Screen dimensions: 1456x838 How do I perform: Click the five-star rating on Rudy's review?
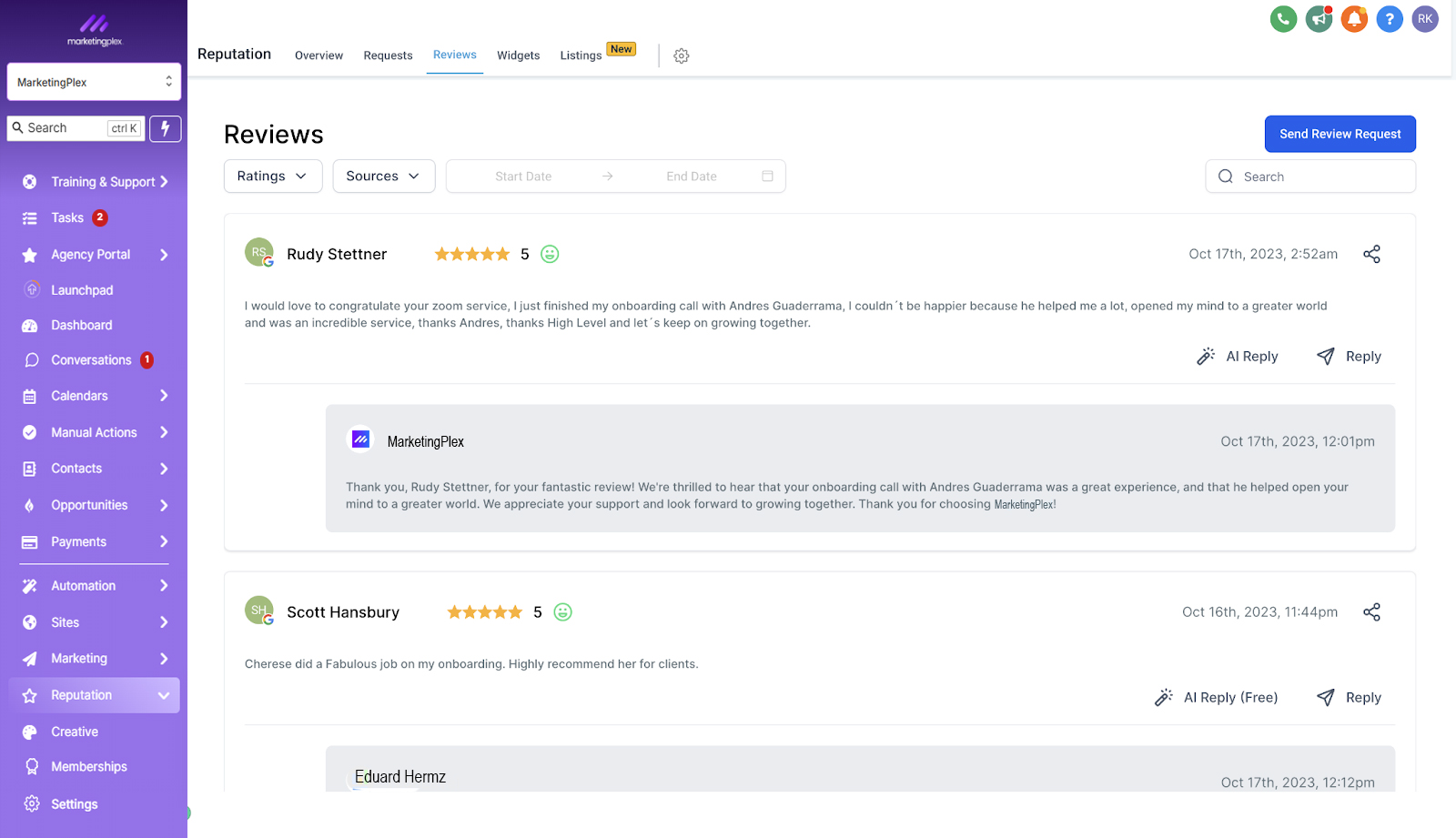click(x=471, y=255)
